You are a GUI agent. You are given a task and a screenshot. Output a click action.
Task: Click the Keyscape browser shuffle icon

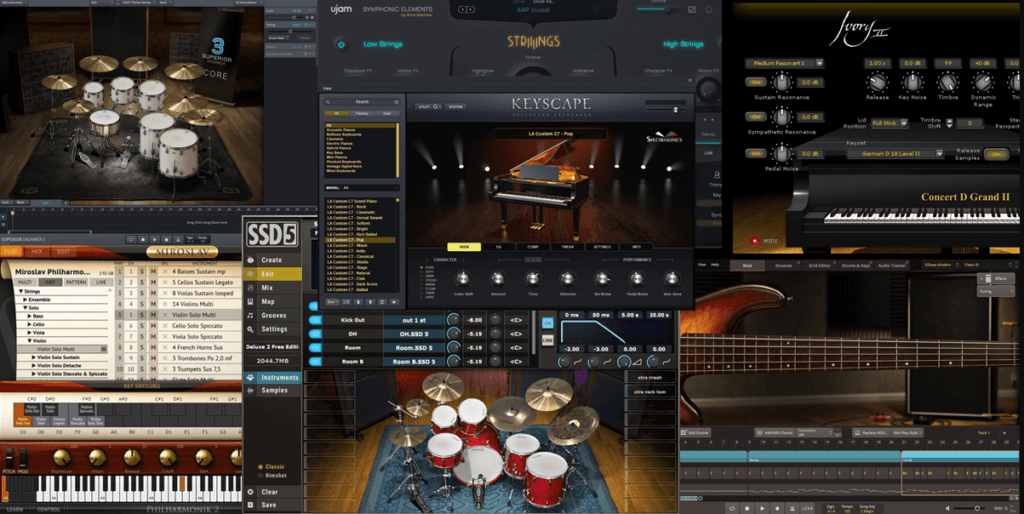(347, 302)
